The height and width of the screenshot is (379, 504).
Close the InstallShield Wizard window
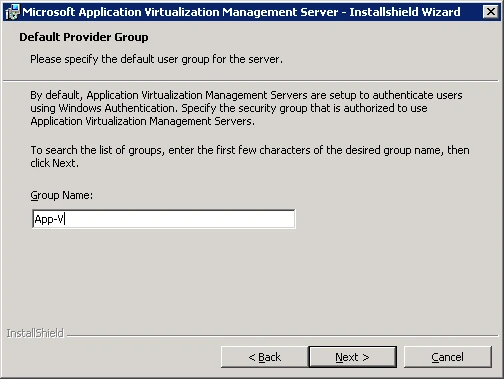pos(490,12)
